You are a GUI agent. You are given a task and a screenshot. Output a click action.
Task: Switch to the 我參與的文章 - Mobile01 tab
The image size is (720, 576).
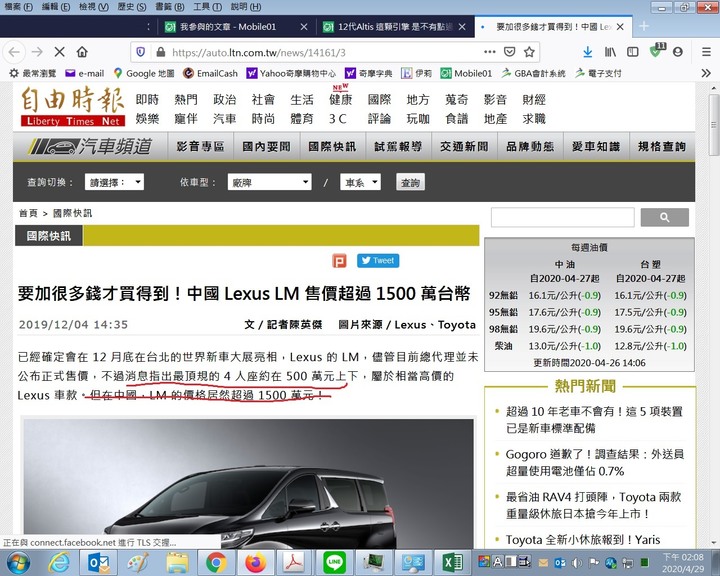click(228, 27)
